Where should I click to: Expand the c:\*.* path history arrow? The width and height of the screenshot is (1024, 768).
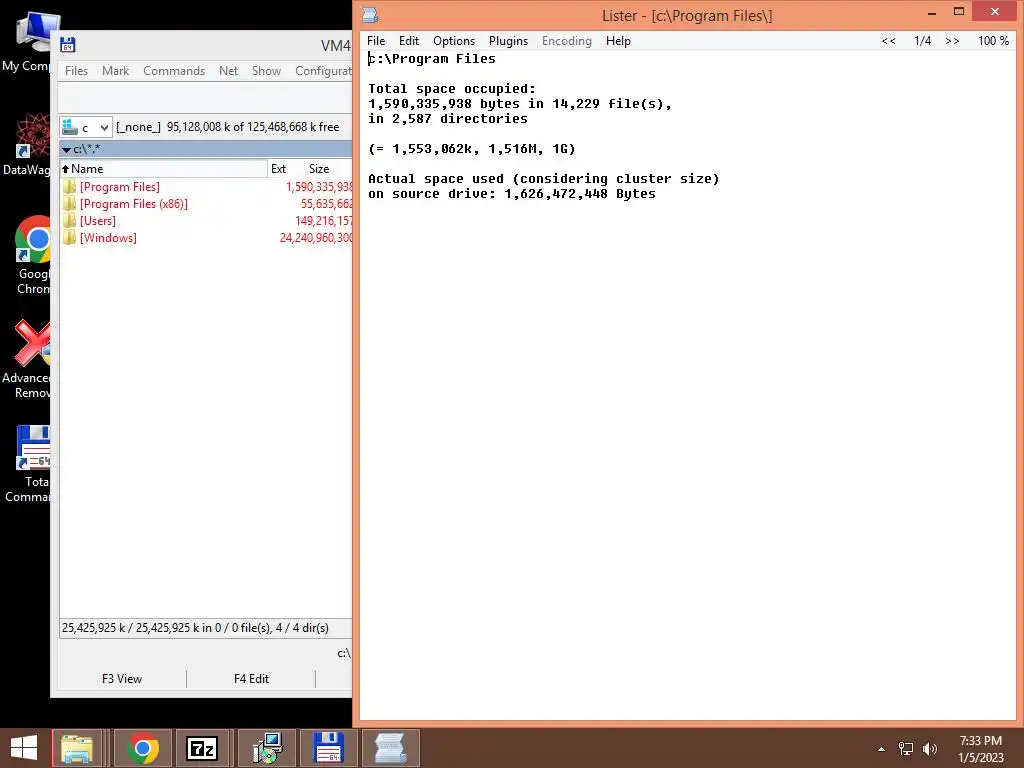[66, 150]
